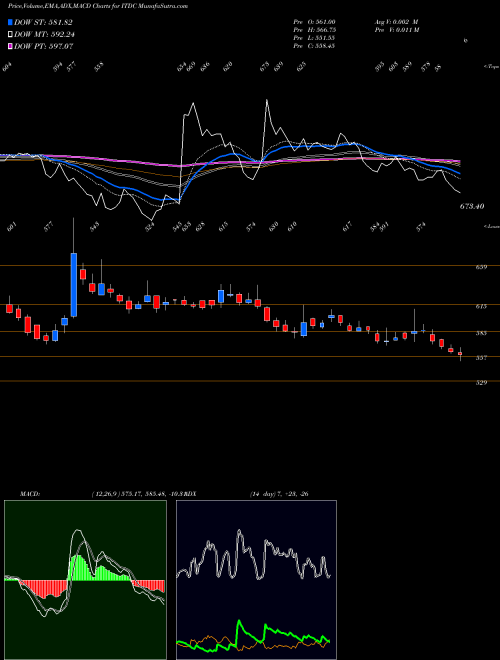The image size is (500, 660).
Task: Click the 557 price level label
Action: point(481,358)
